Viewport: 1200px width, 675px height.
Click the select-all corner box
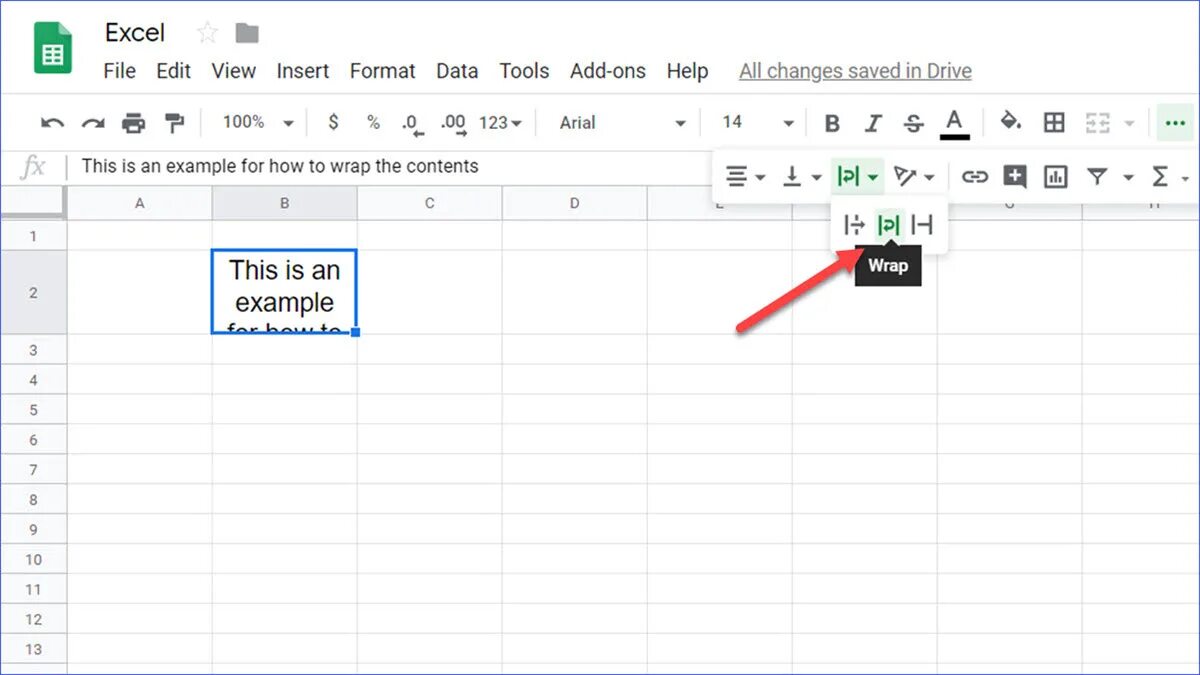(x=33, y=203)
